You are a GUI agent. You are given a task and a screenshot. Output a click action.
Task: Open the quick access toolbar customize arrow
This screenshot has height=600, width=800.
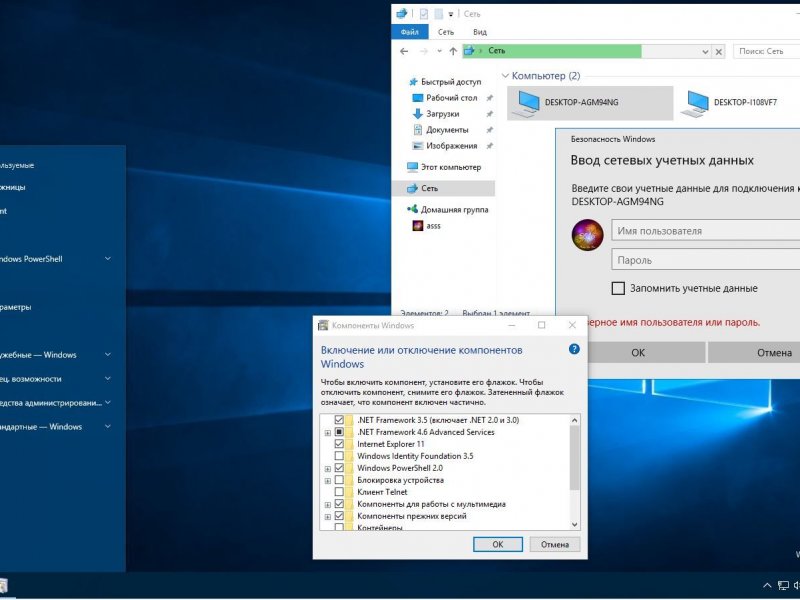pos(451,14)
